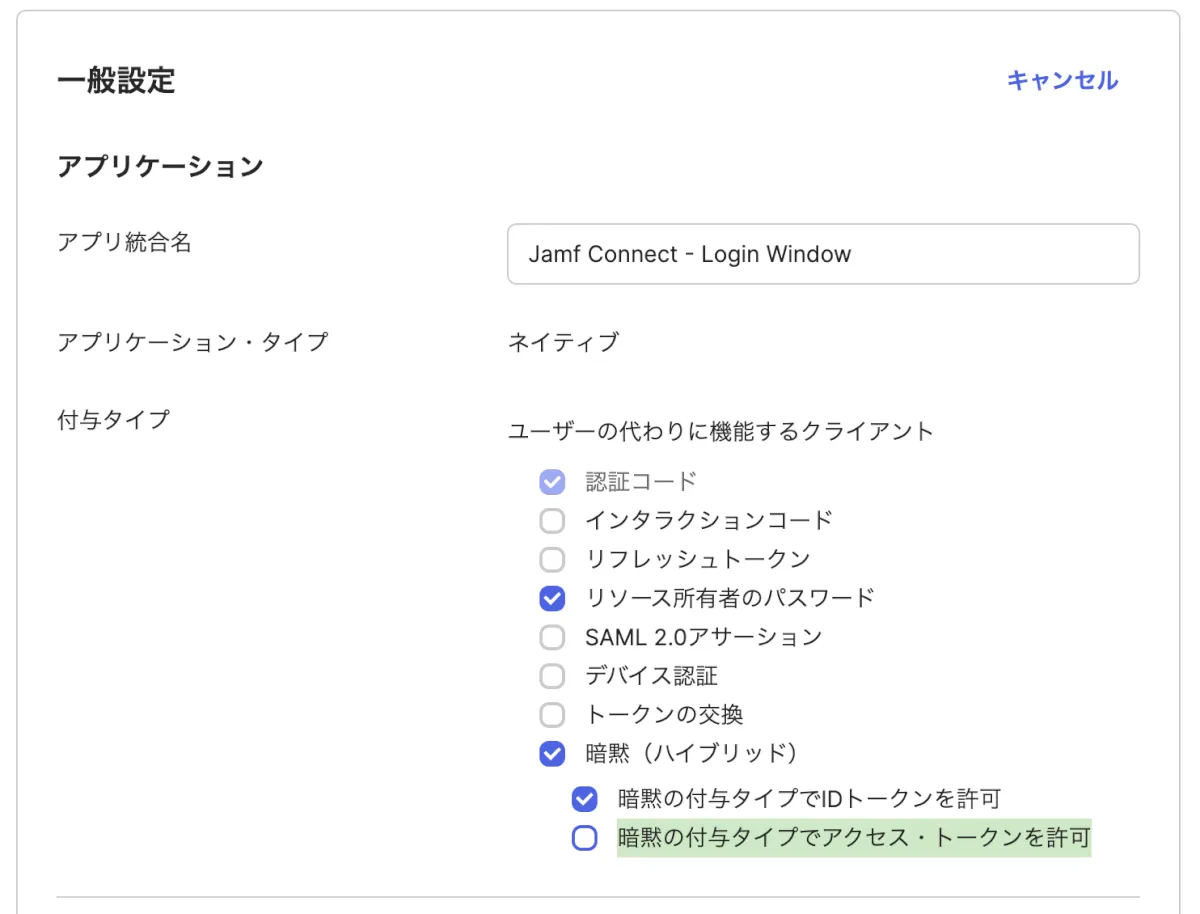1200x914 pixels.
Task: Check the リフレッシュトークン checkbox
Action: (x=552, y=559)
